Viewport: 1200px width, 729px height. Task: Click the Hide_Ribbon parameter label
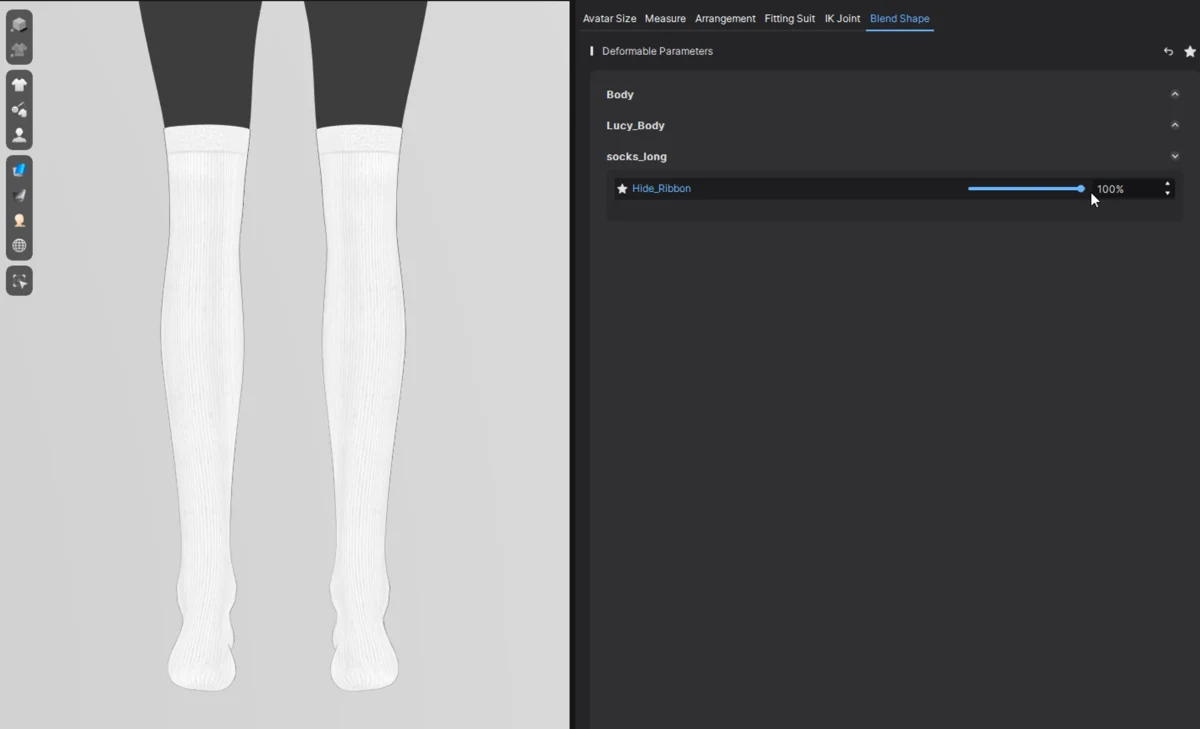tap(661, 188)
